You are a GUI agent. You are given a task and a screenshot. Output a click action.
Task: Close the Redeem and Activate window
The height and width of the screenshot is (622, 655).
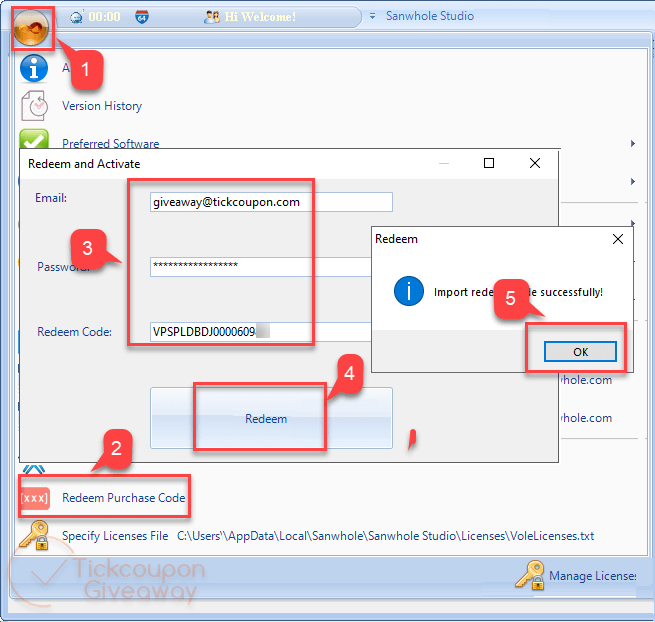(x=535, y=163)
